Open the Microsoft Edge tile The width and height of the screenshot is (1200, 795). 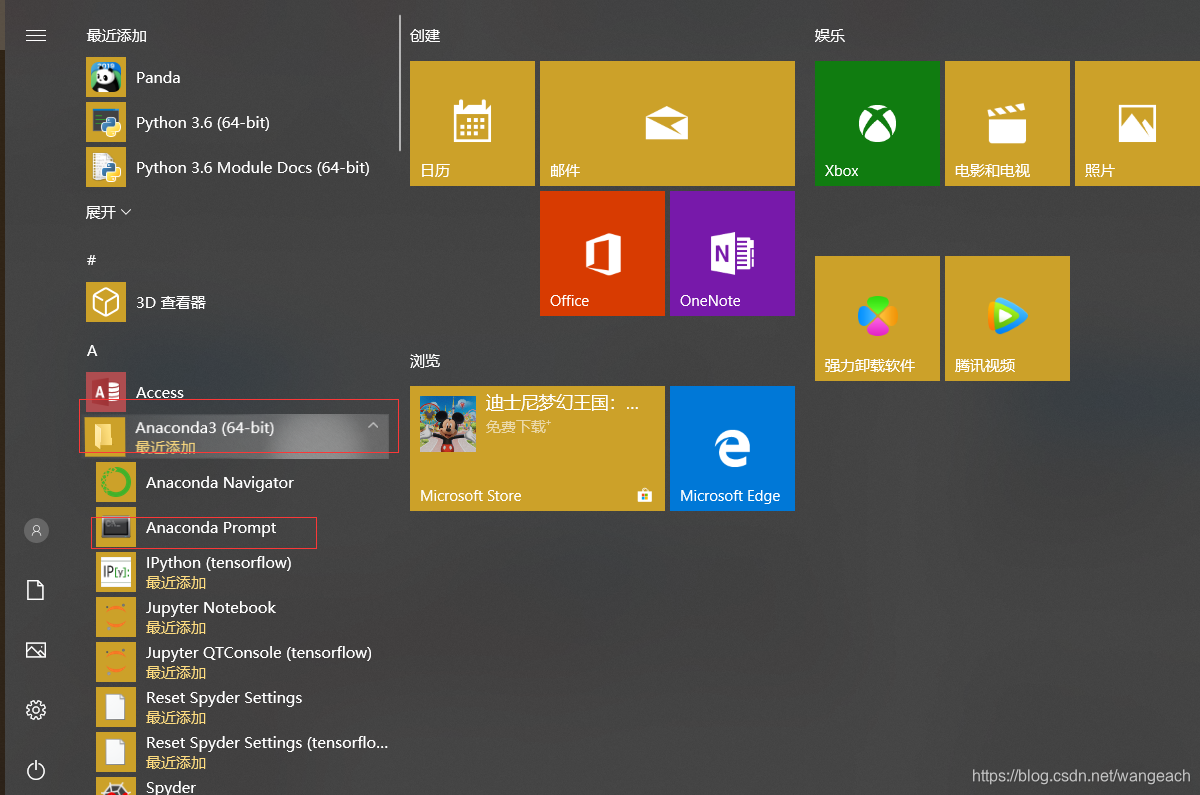click(732, 448)
